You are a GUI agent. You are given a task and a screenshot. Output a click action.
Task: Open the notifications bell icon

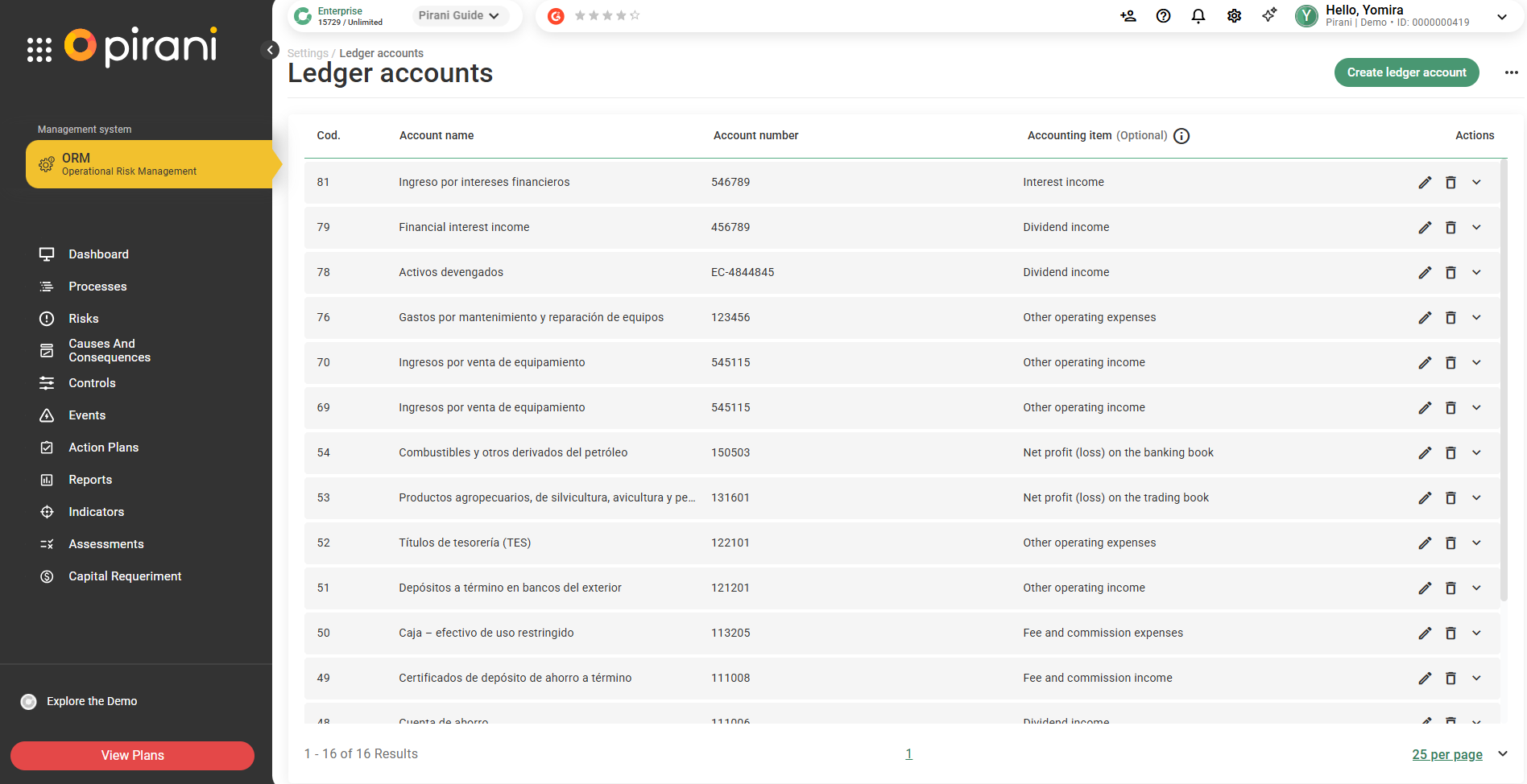[1198, 16]
